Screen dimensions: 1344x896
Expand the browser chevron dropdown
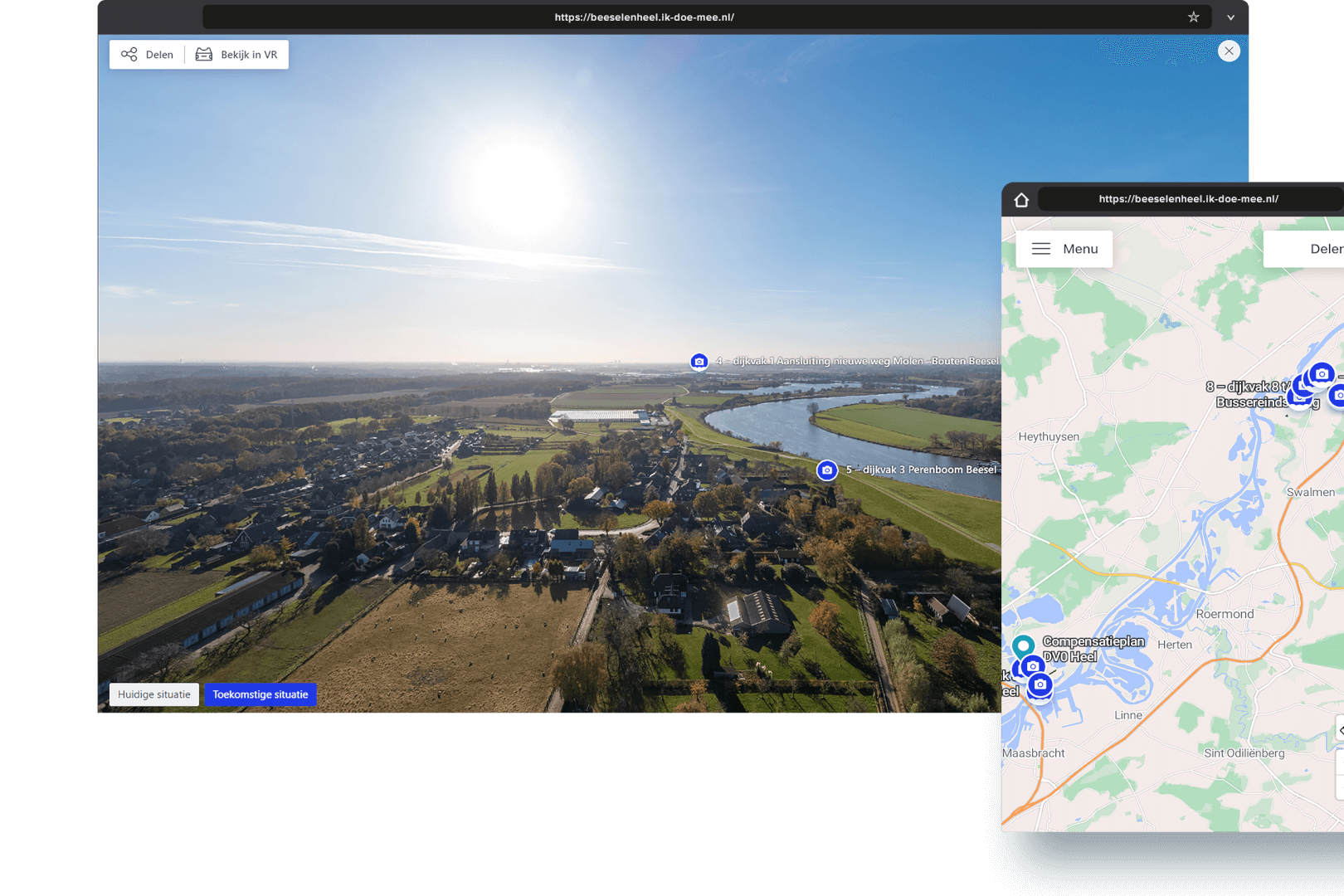(1230, 17)
